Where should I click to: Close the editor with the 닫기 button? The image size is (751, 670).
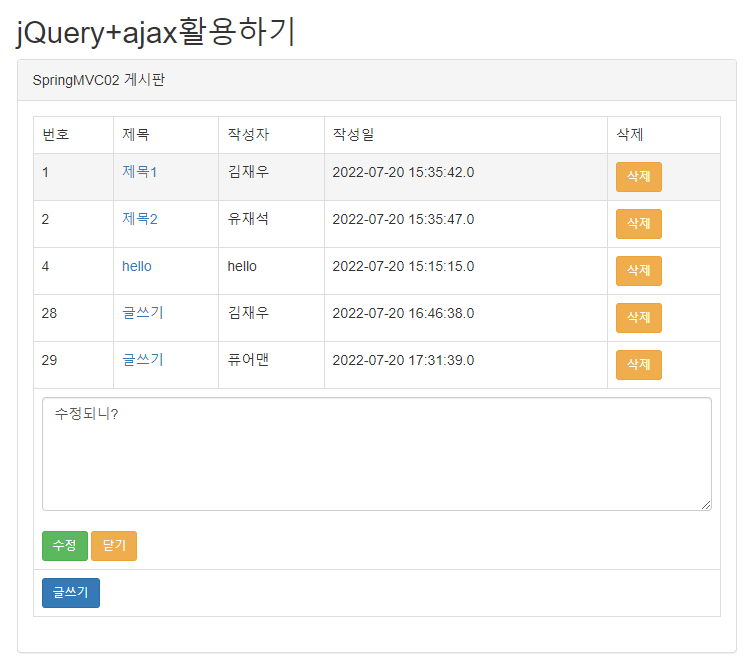point(114,545)
